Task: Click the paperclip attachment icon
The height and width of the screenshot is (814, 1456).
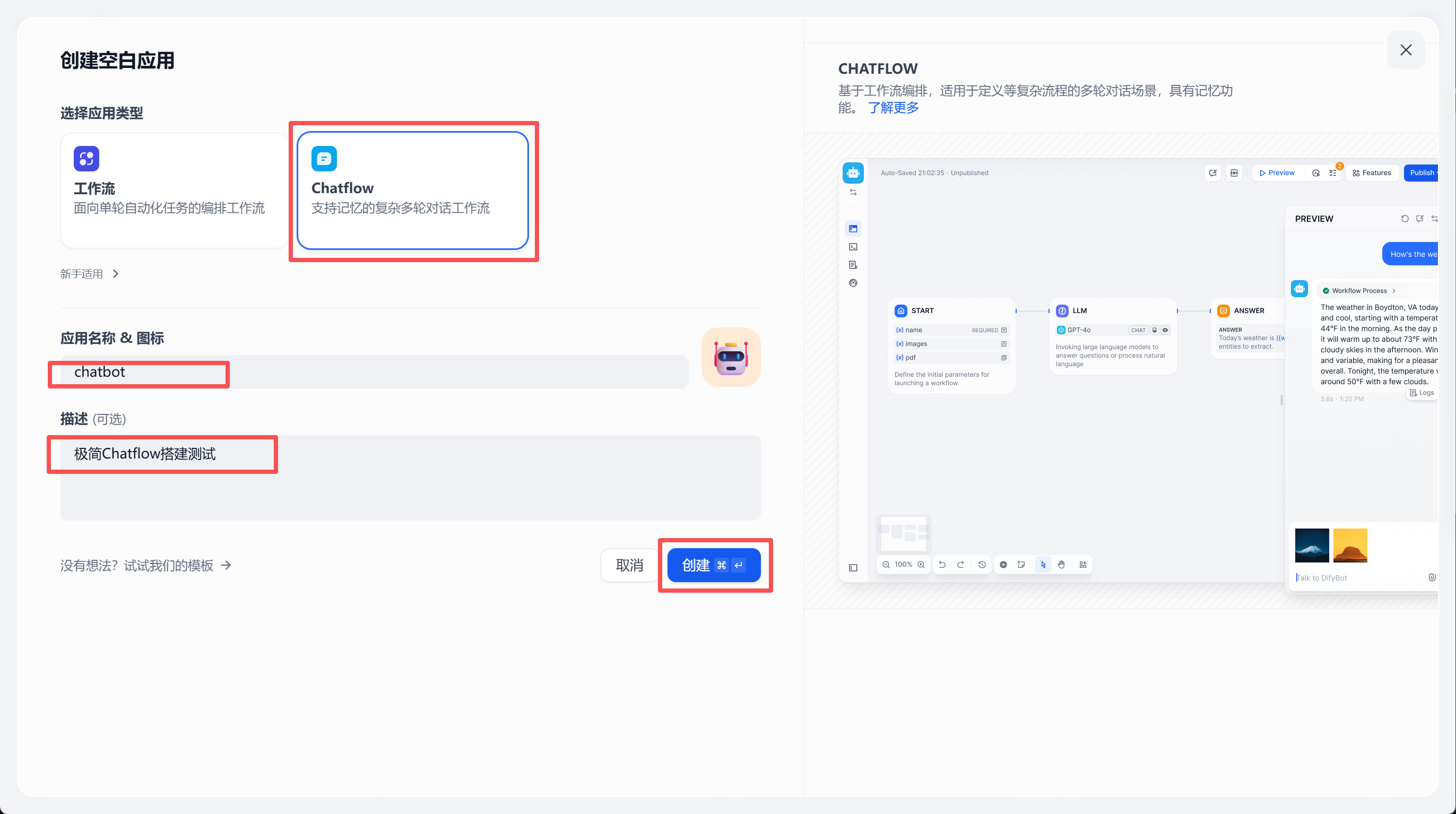Action: [1432, 578]
